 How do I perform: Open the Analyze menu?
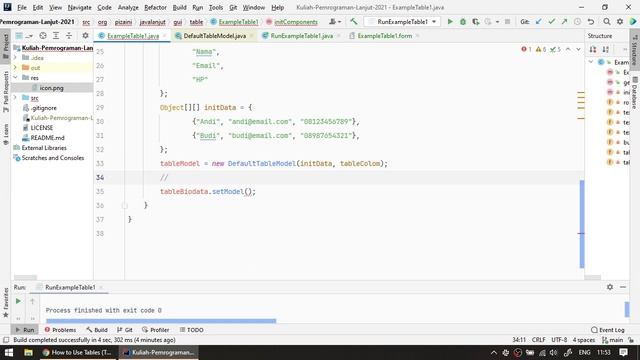click(128, 7)
